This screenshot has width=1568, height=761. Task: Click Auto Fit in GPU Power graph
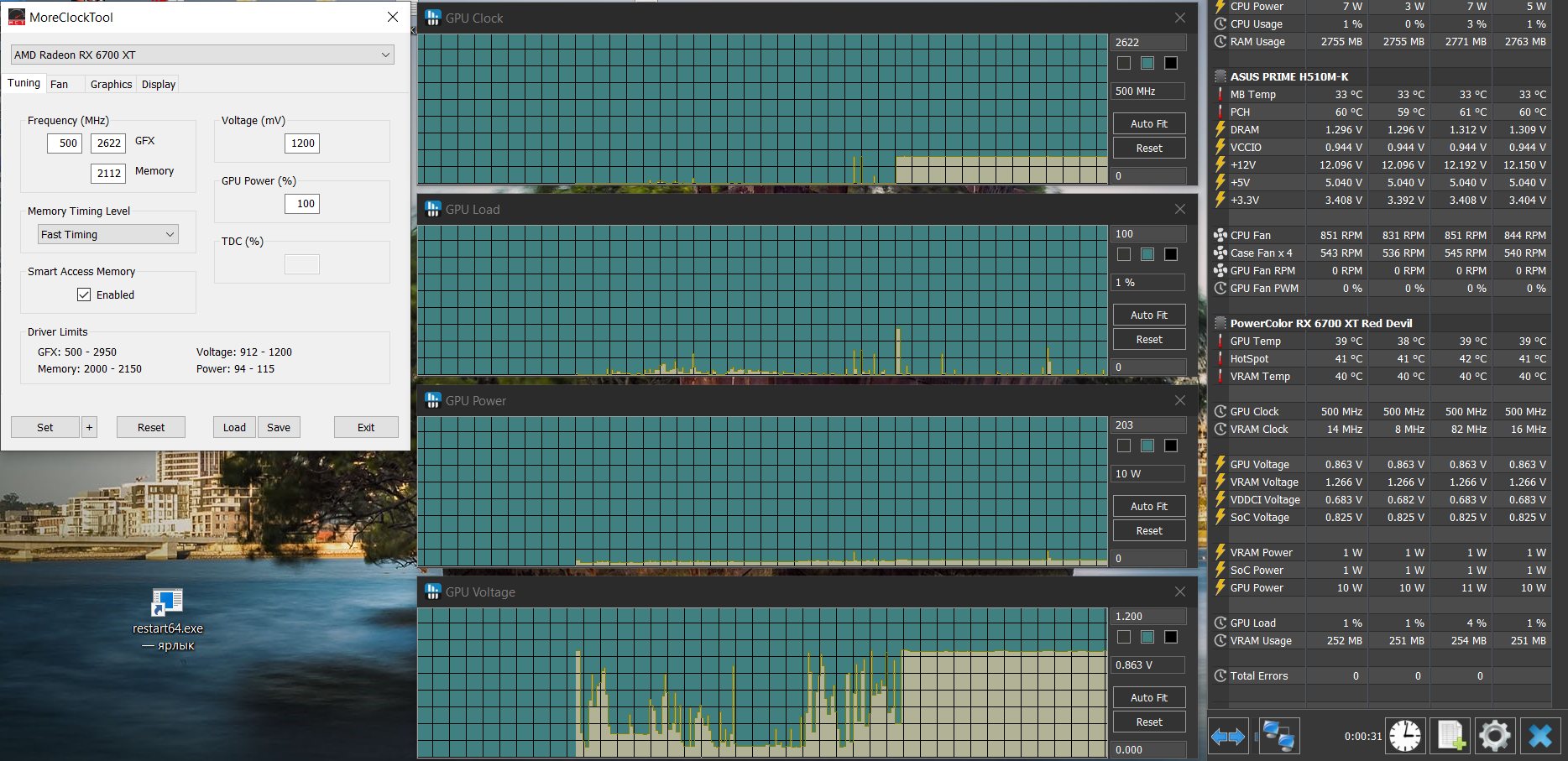pyautogui.click(x=1149, y=506)
